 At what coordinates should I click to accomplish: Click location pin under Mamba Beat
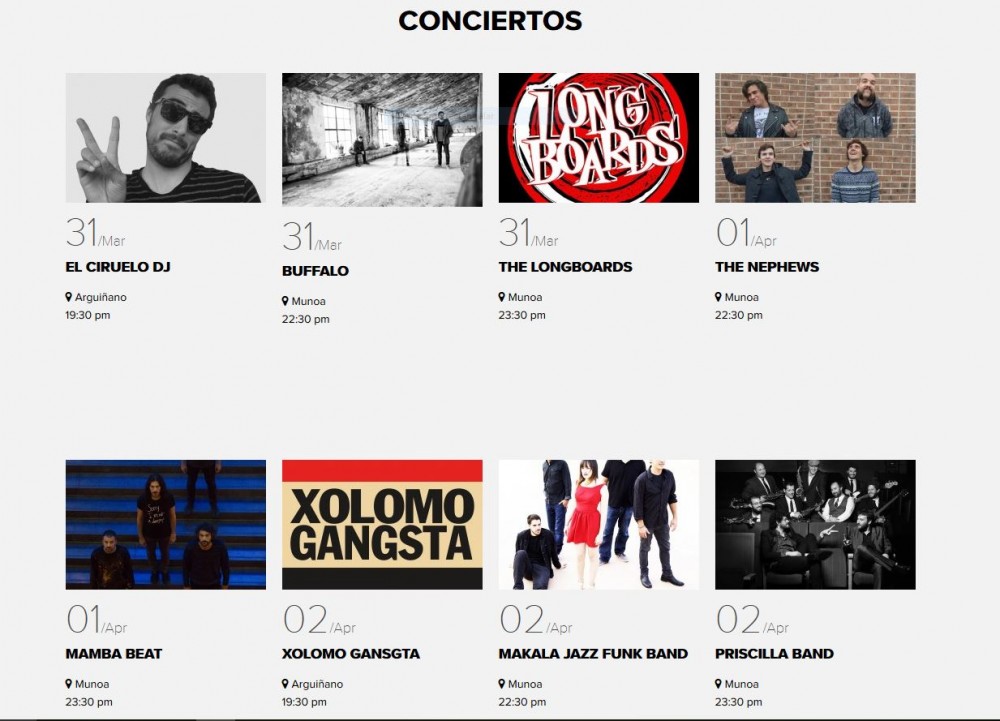pos(69,684)
